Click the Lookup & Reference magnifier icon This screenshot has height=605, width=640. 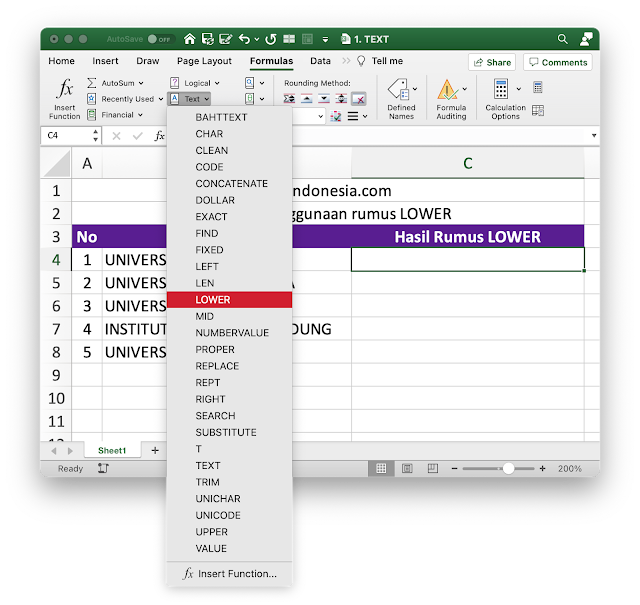coord(249,83)
